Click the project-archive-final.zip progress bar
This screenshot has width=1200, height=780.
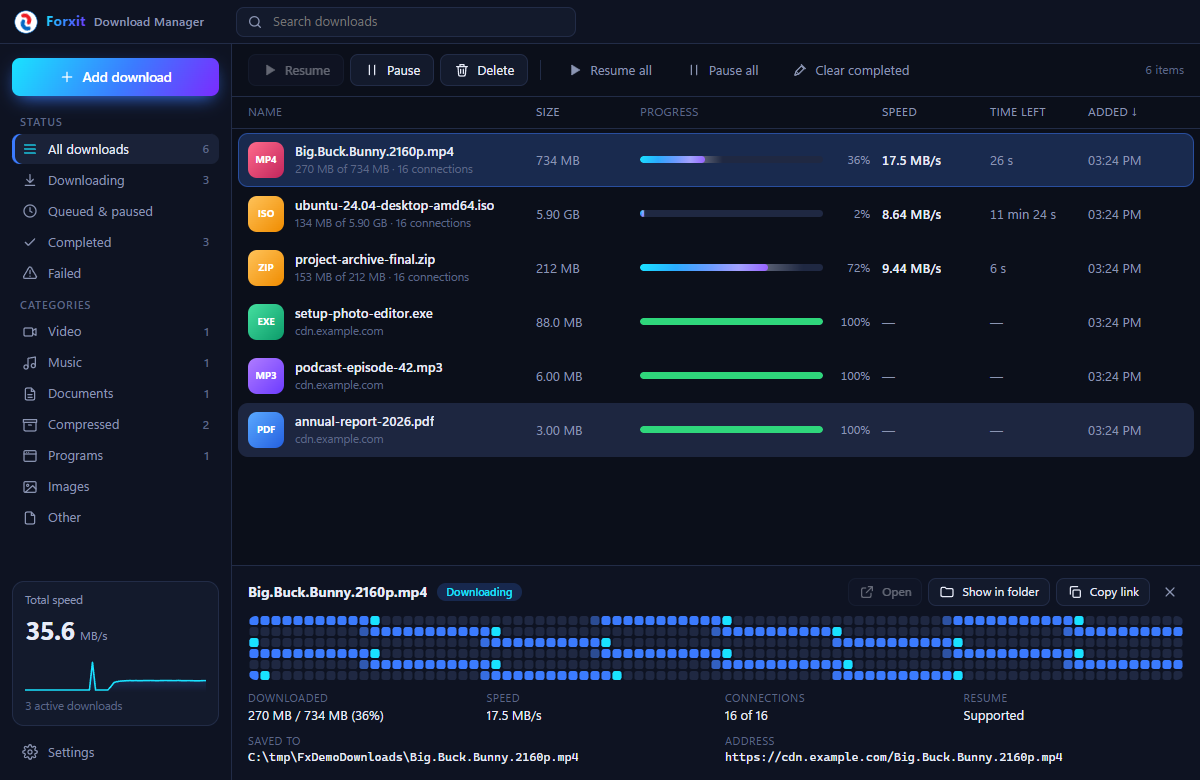click(731, 268)
